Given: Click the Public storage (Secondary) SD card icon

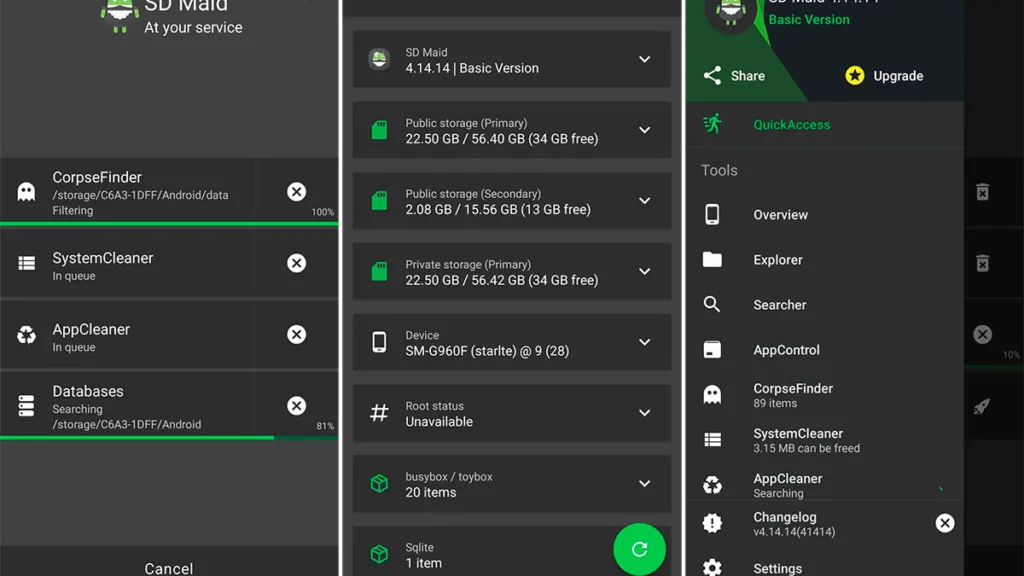Looking at the screenshot, I should pyautogui.click(x=379, y=200).
